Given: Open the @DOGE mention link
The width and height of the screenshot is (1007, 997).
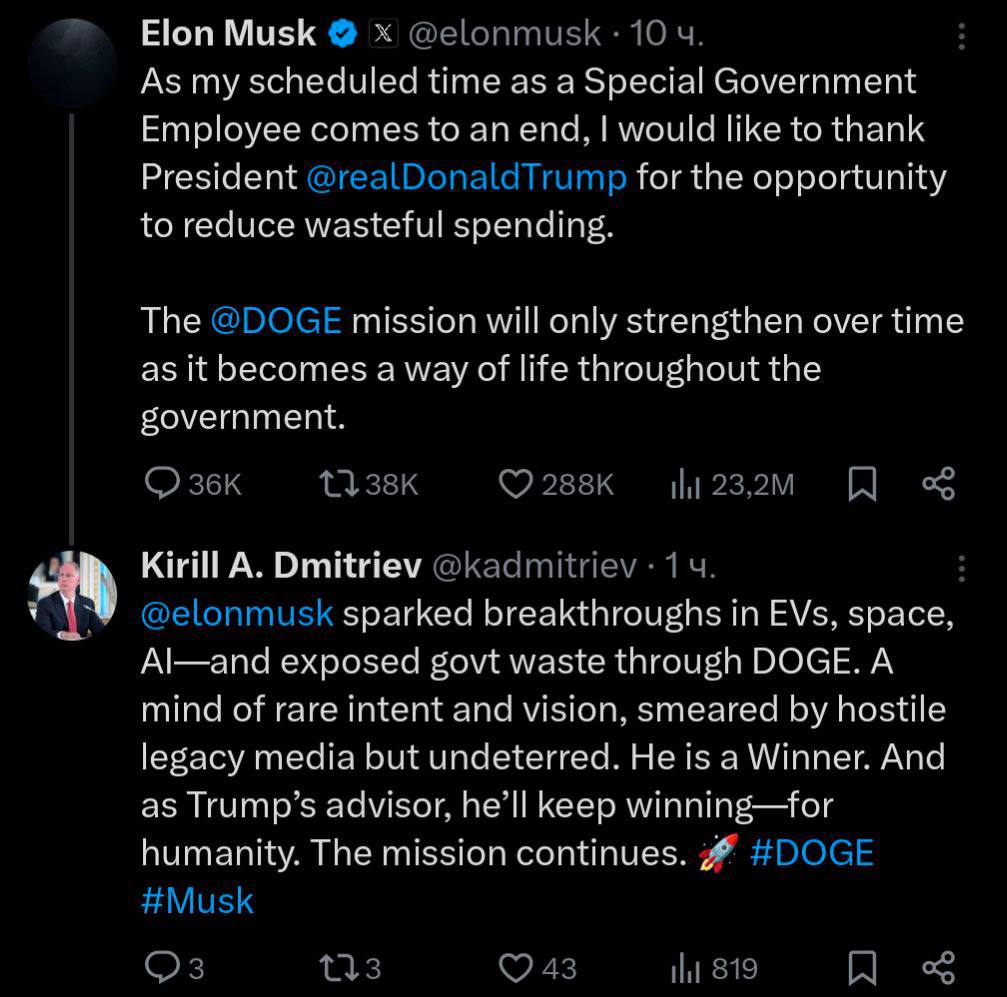Looking at the screenshot, I should click(x=276, y=322).
